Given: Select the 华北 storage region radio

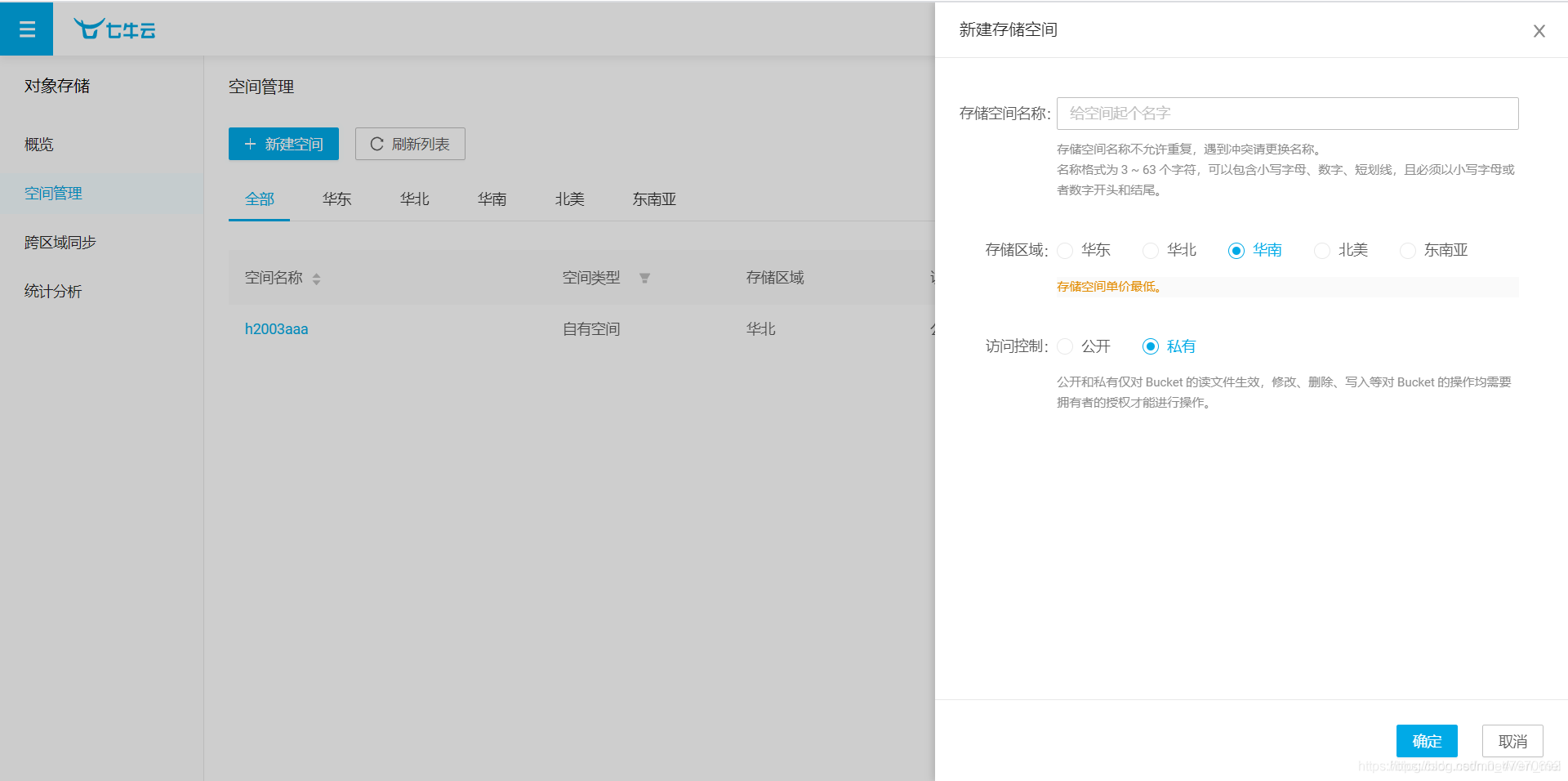Looking at the screenshot, I should click(x=1151, y=251).
